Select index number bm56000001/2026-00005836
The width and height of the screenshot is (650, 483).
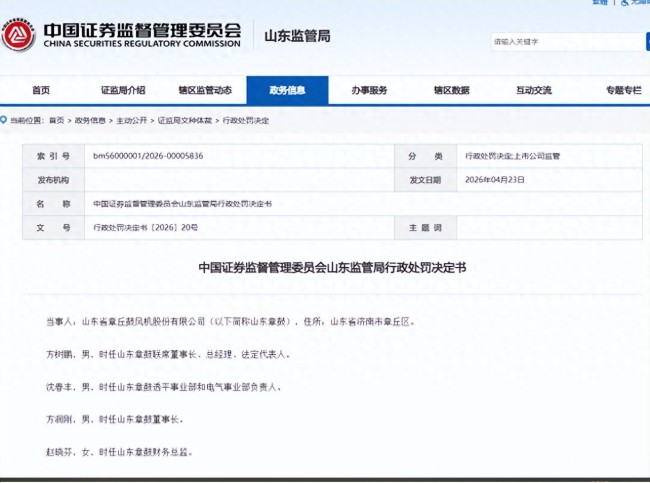(x=148, y=156)
